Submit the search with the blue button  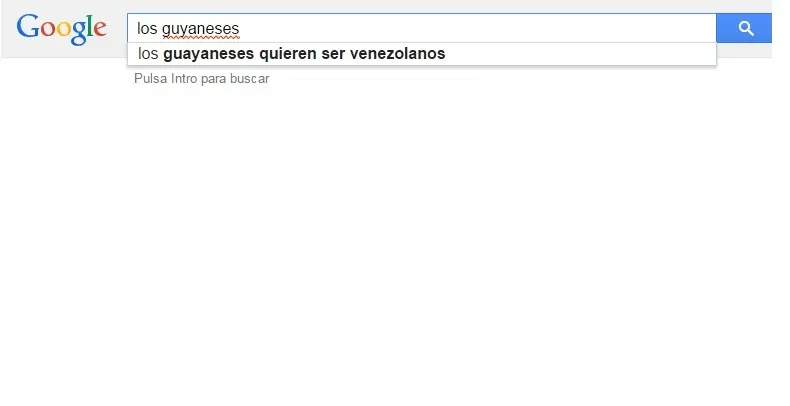click(x=744, y=28)
